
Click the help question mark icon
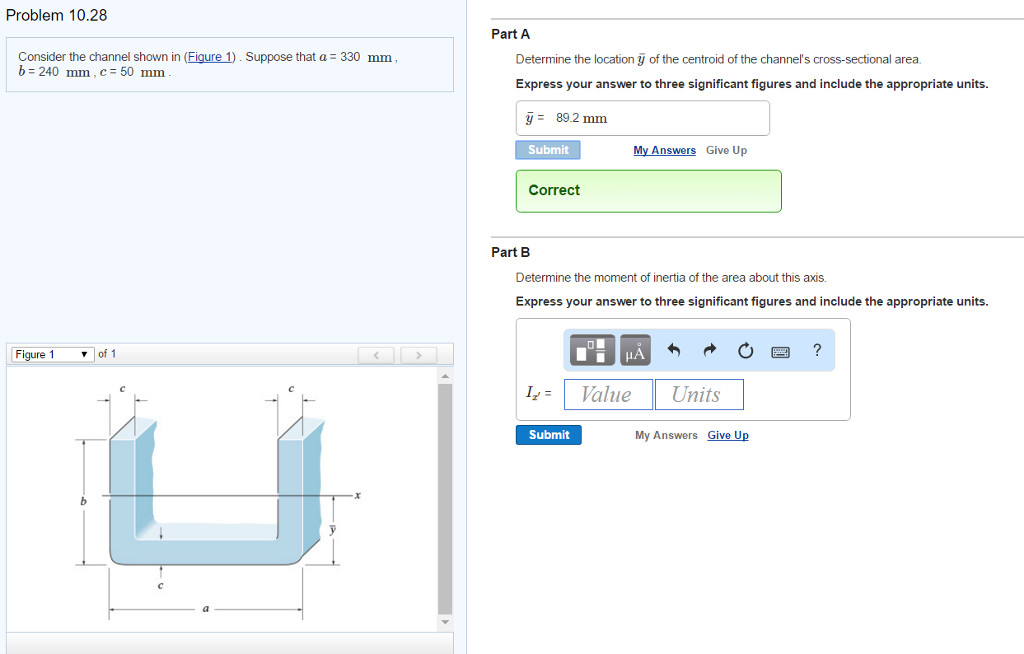click(816, 350)
